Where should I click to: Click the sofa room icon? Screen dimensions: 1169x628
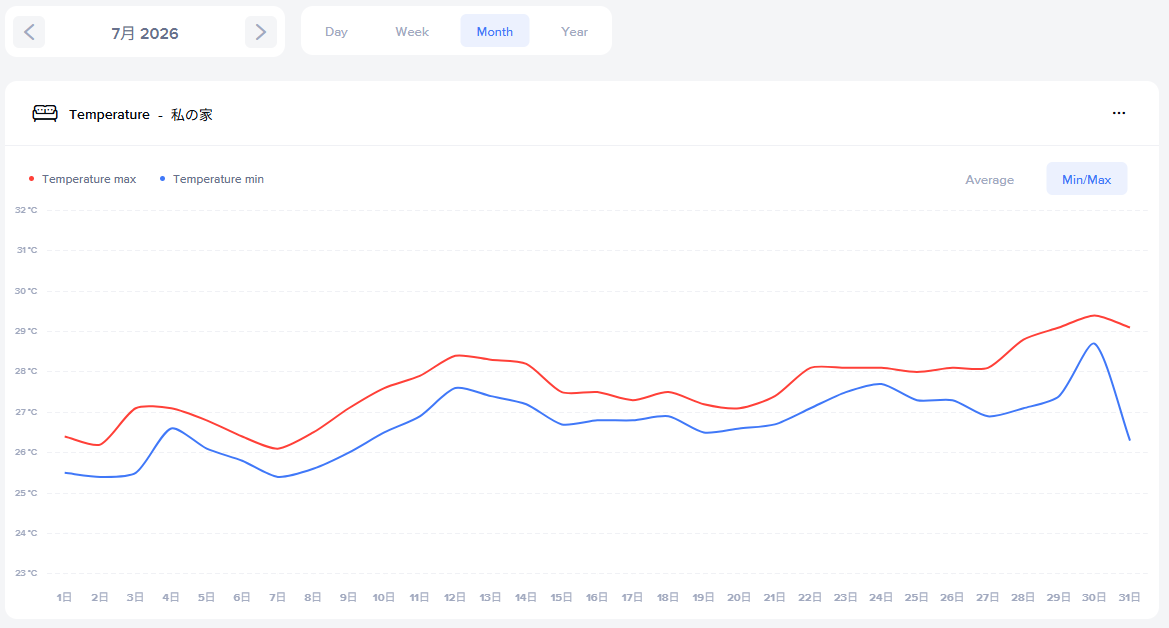(x=45, y=113)
